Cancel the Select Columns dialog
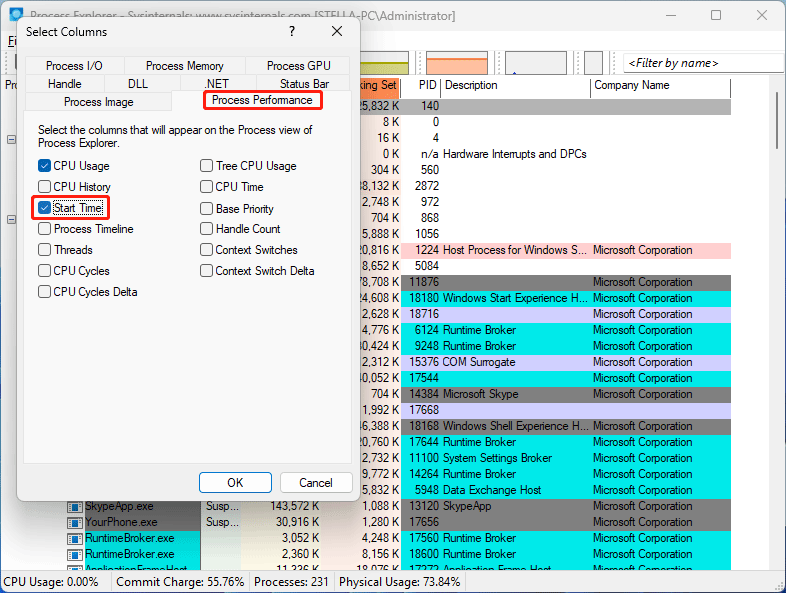This screenshot has width=786, height=593. pyautogui.click(x=316, y=483)
